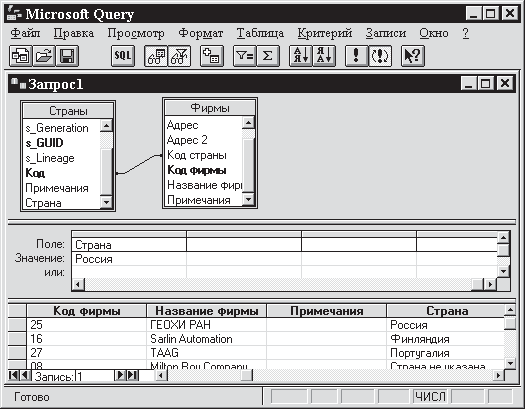This screenshot has width=525, height=409.
Task: Go to next record navigation button
Action: [120, 375]
